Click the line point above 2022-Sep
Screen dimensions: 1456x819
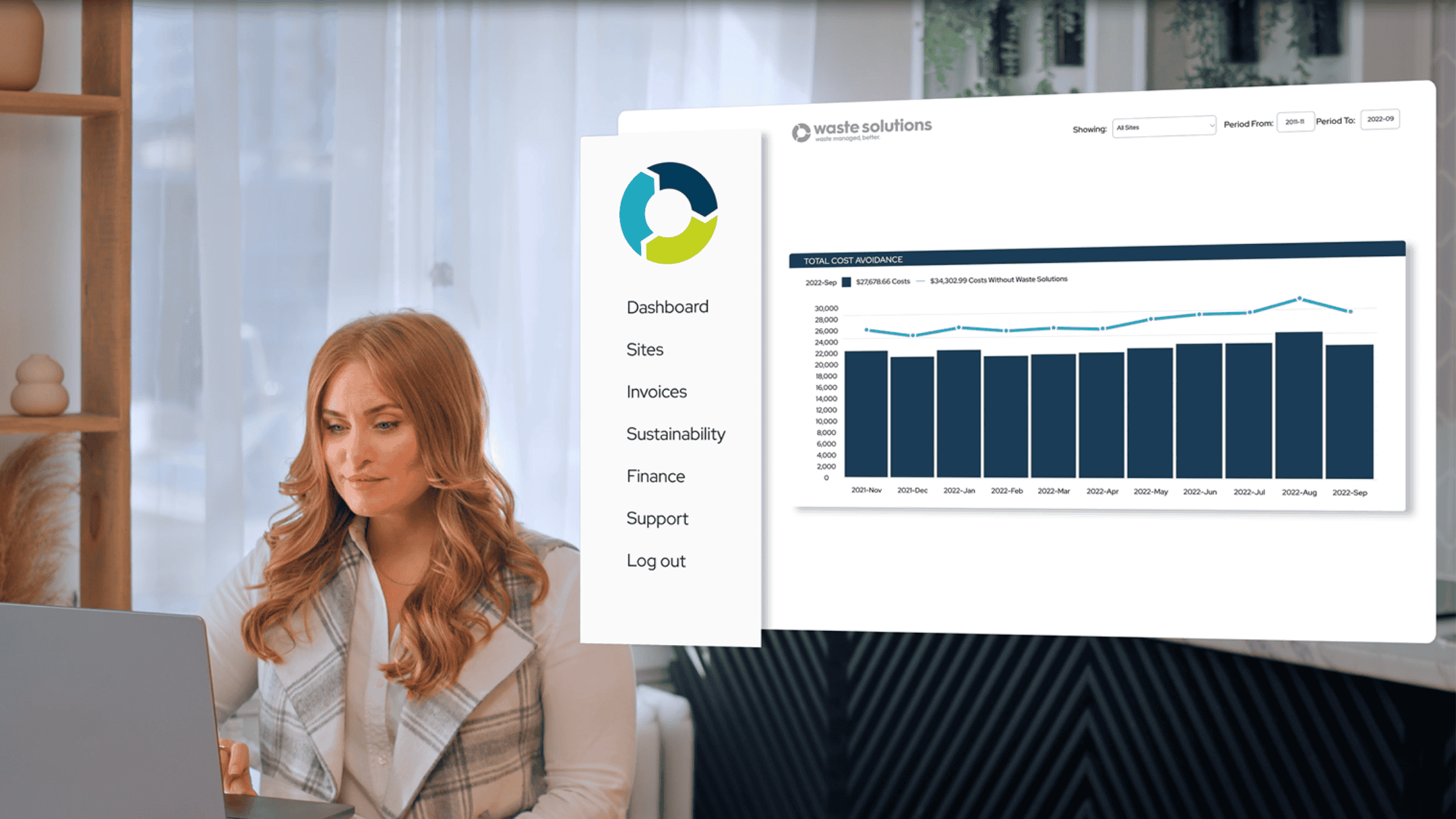click(1349, 311)
